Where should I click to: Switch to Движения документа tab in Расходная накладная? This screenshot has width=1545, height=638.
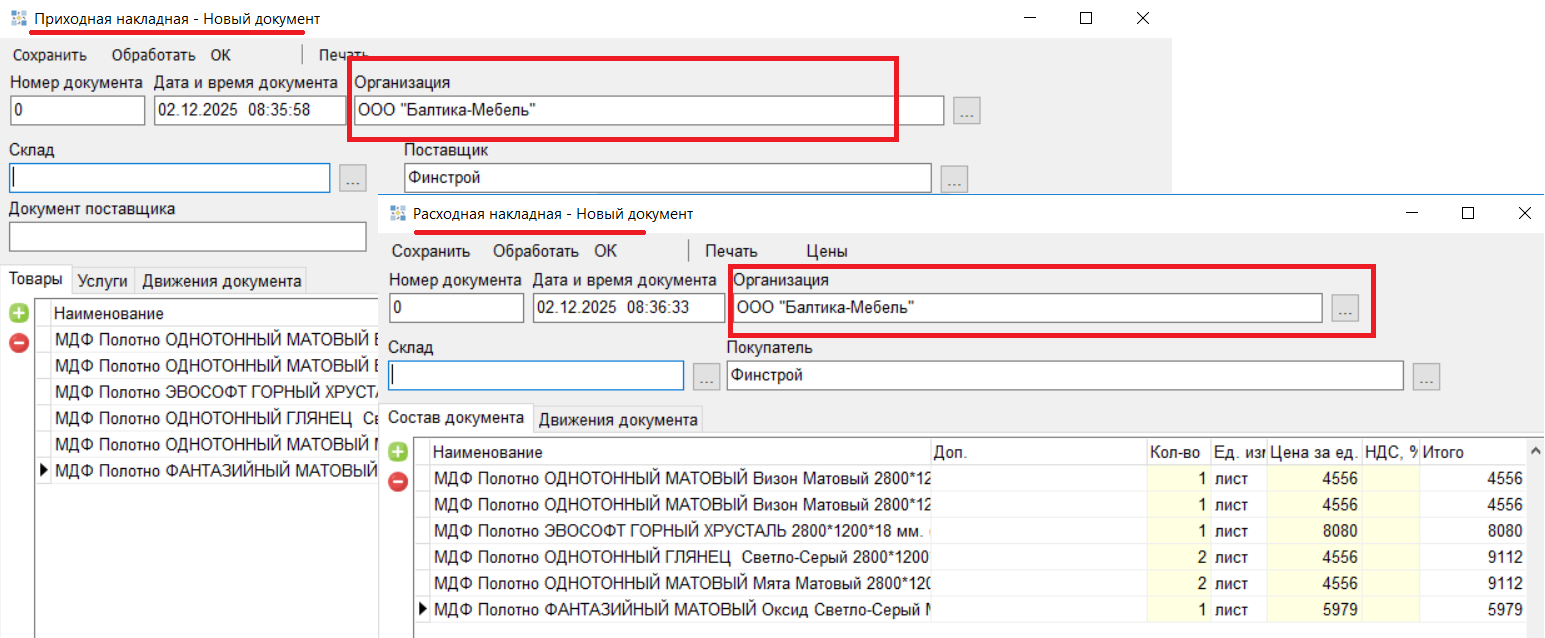pyautogui.click(x=617, y=420)
